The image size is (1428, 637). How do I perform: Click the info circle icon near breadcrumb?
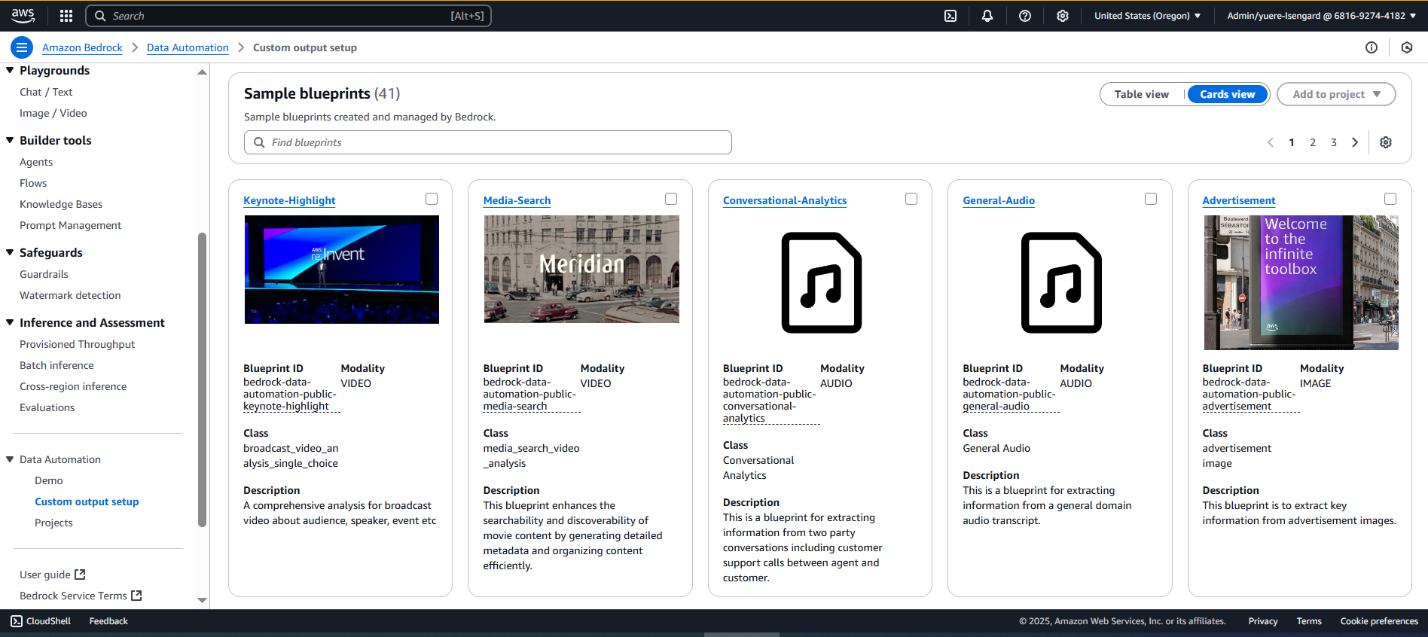coord(1371,47)
